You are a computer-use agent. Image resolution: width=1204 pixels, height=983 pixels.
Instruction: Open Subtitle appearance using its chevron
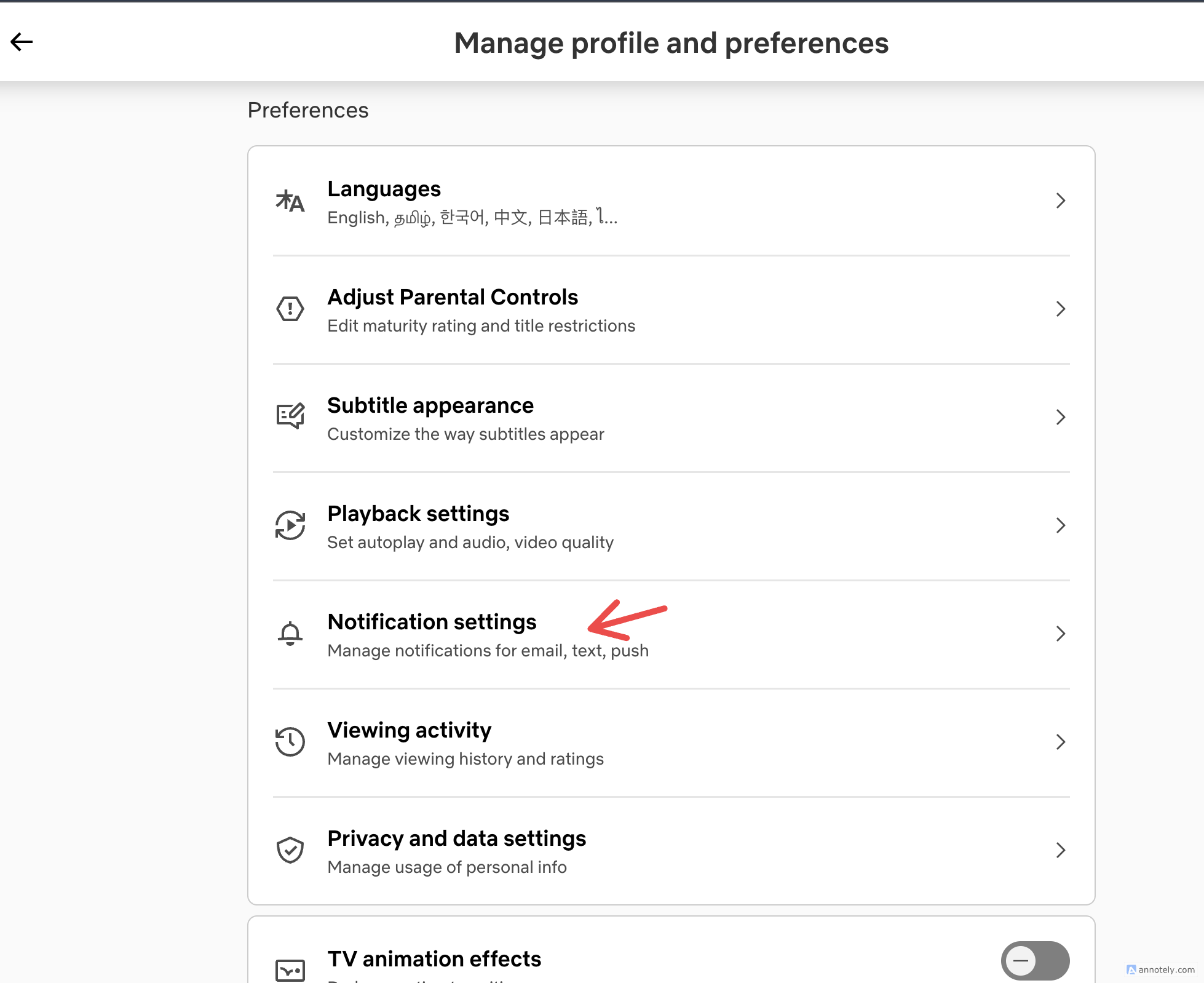1060,417
